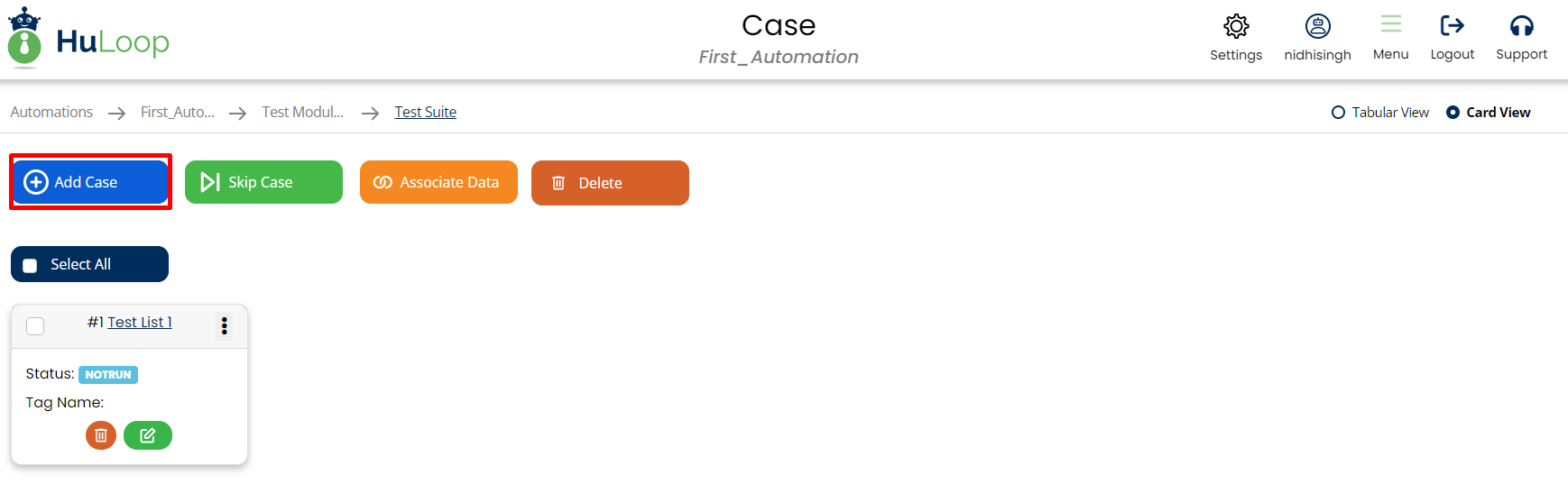The height and width of the screenshot is (484, 1568).
Task: Click the green edit icon on Test List 1 card
Action: coord(148,435)
